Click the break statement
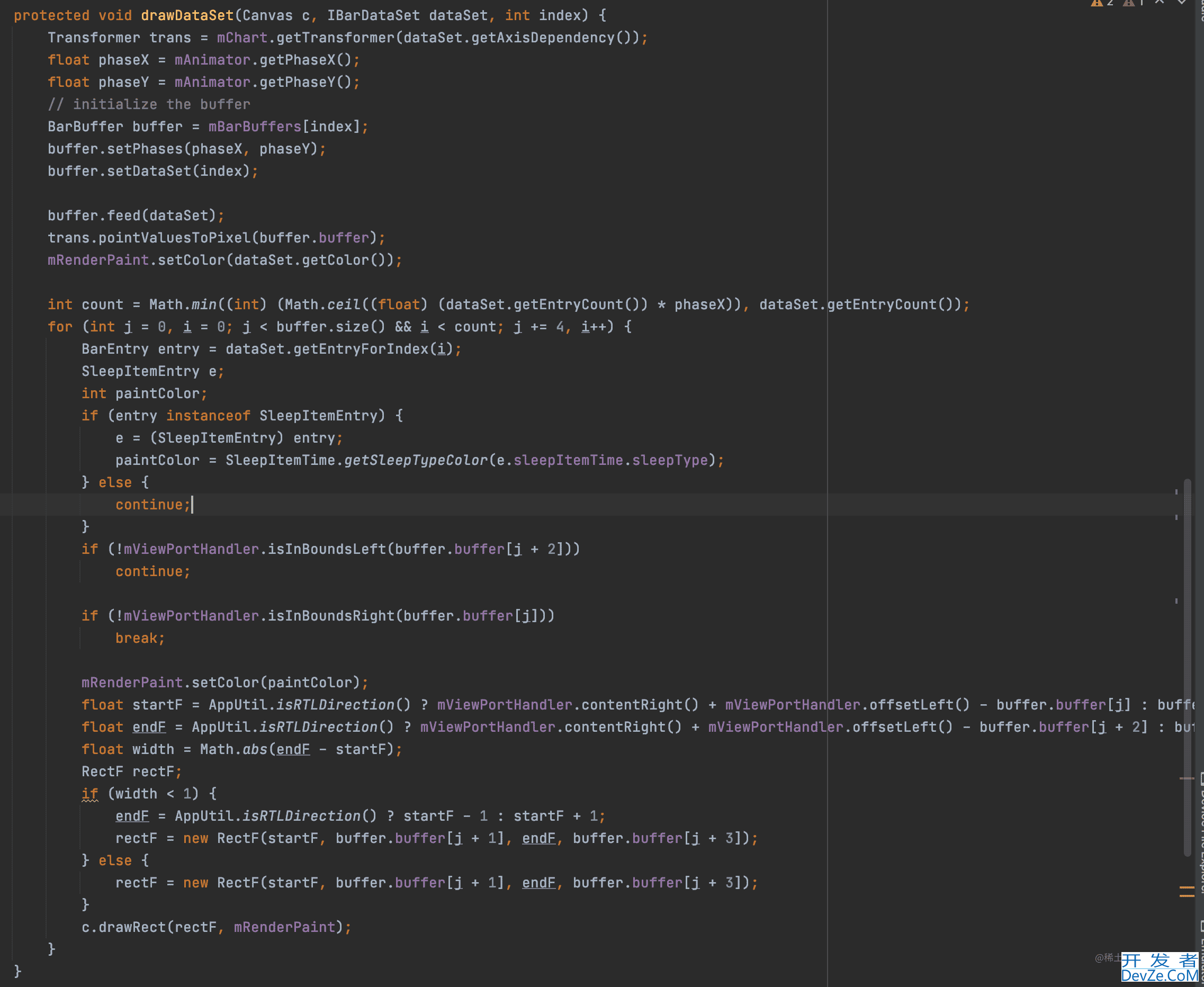Viewport: 1204px width, 987px height. click(140, 638)
